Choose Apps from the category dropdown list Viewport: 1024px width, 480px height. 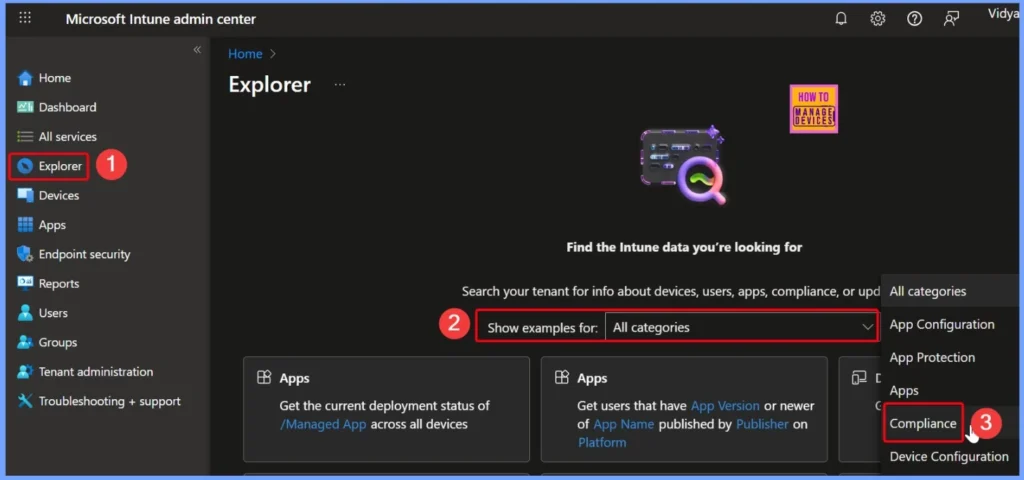coord(904,391)
